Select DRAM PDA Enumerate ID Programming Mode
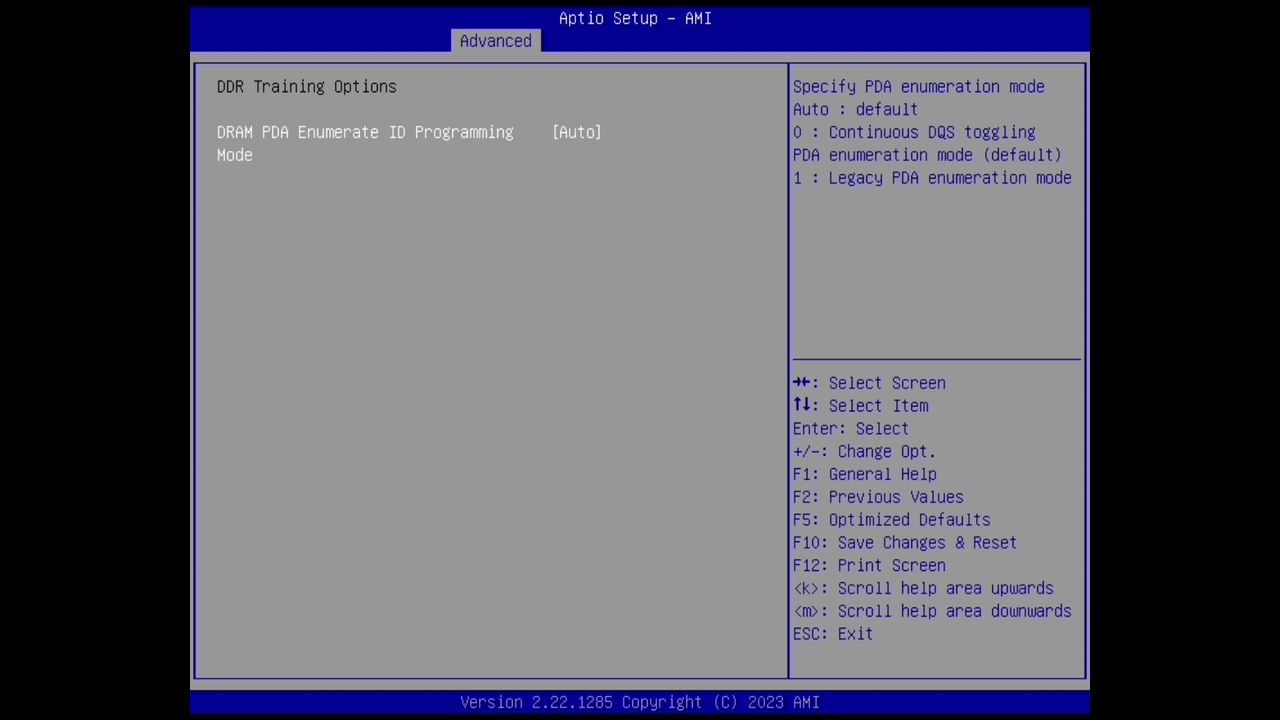The image size is (1280, 720). tap(365, 143)
